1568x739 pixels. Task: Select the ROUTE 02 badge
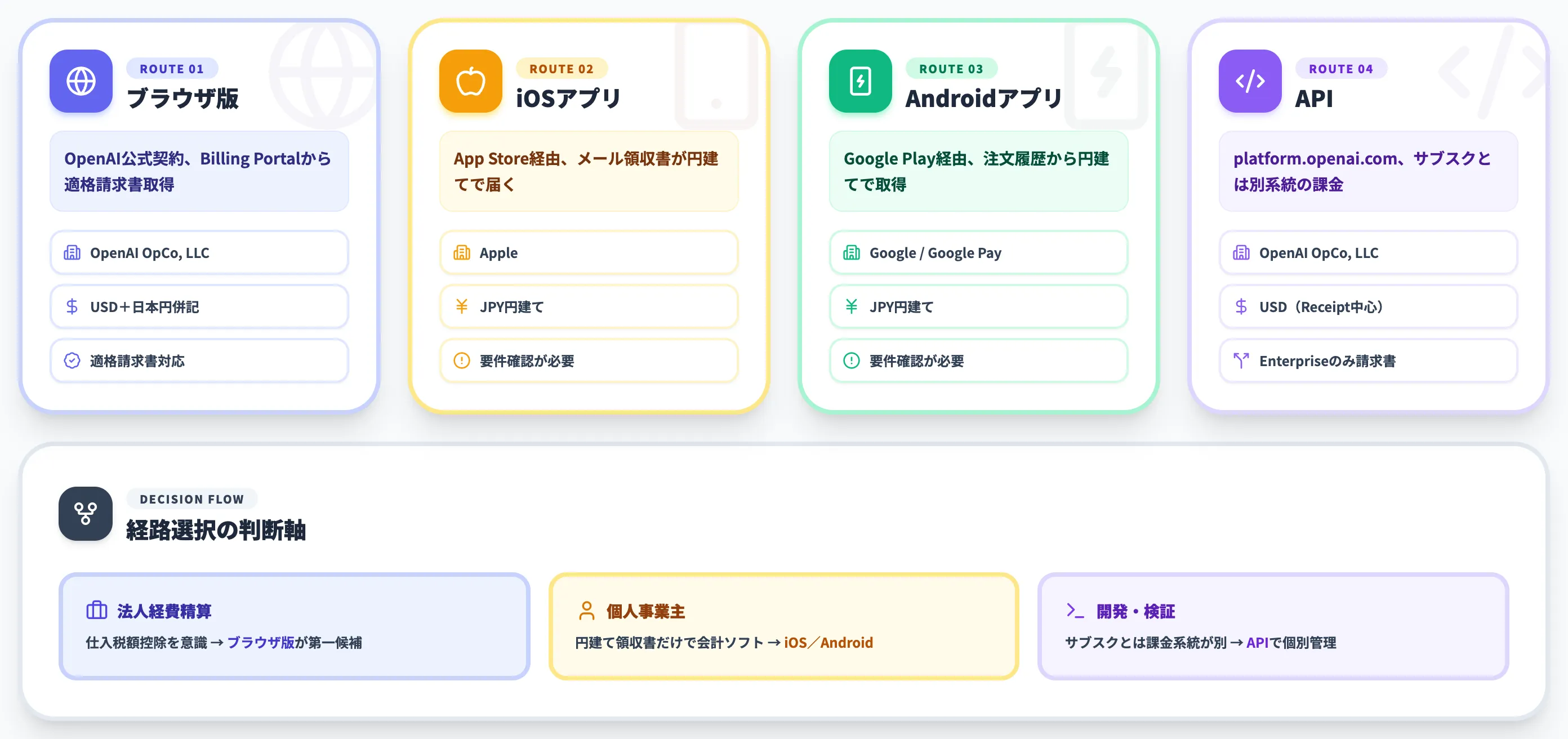coord(561,69)
